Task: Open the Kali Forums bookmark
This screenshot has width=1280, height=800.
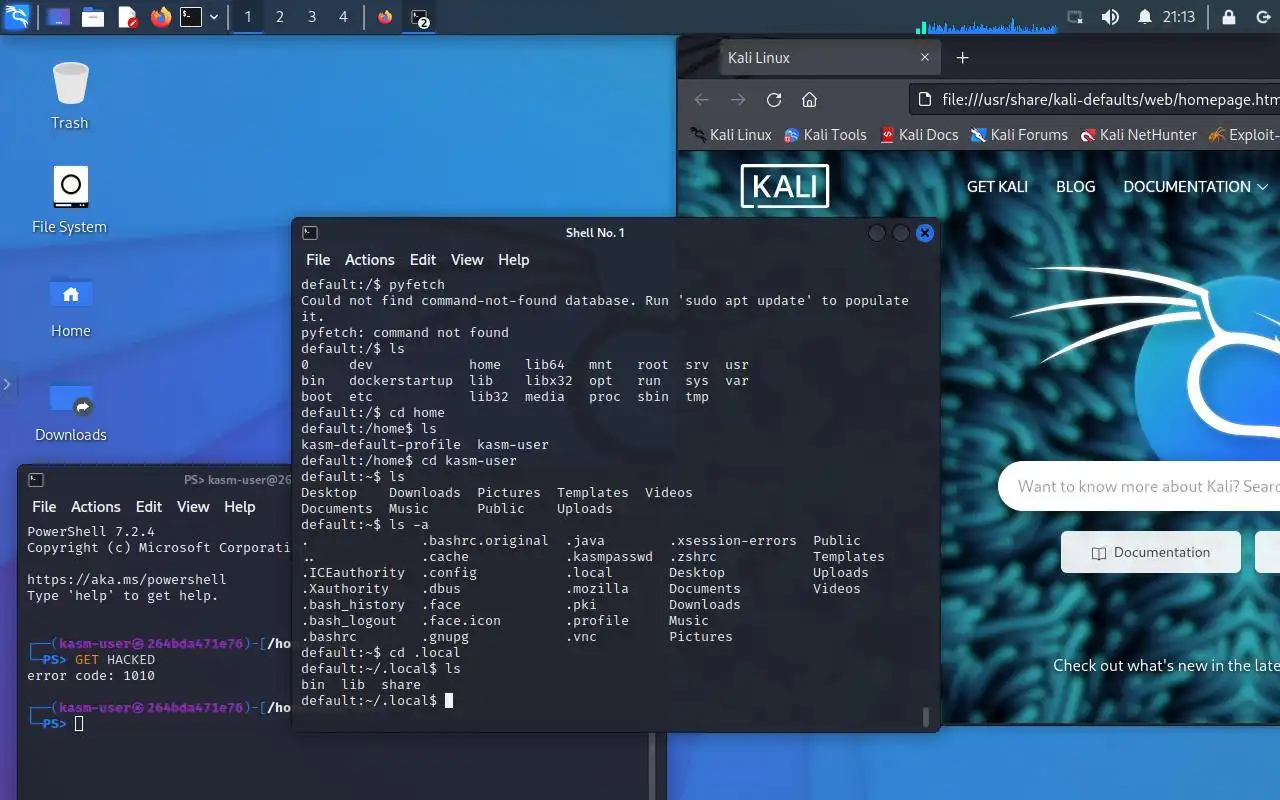Action: click(1019, 135)
